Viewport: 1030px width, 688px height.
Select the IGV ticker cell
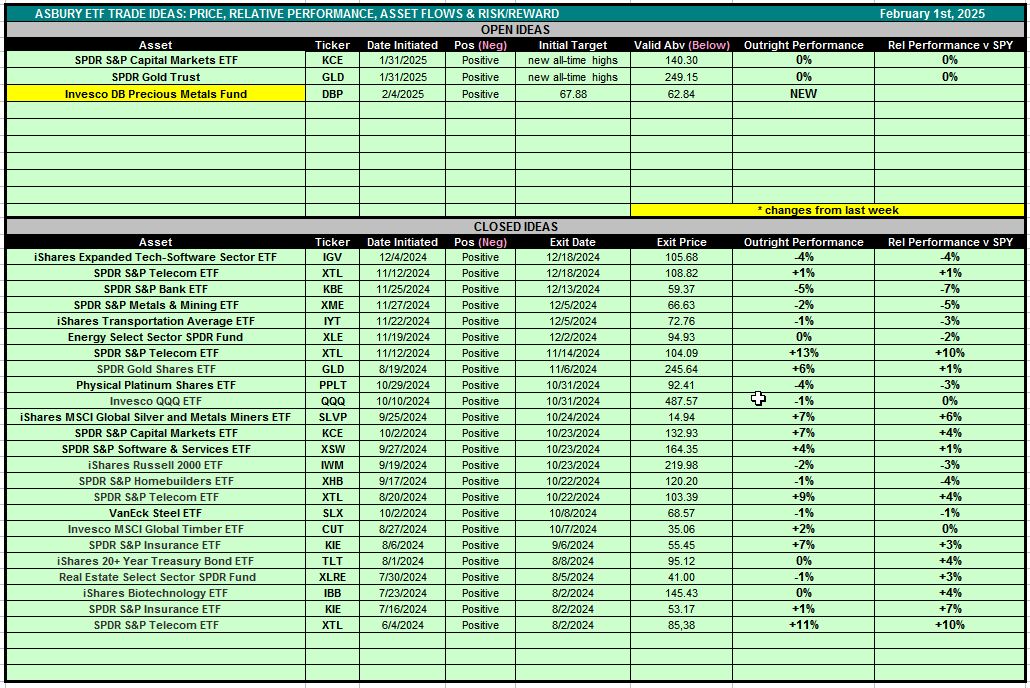[x=332, y=257]
